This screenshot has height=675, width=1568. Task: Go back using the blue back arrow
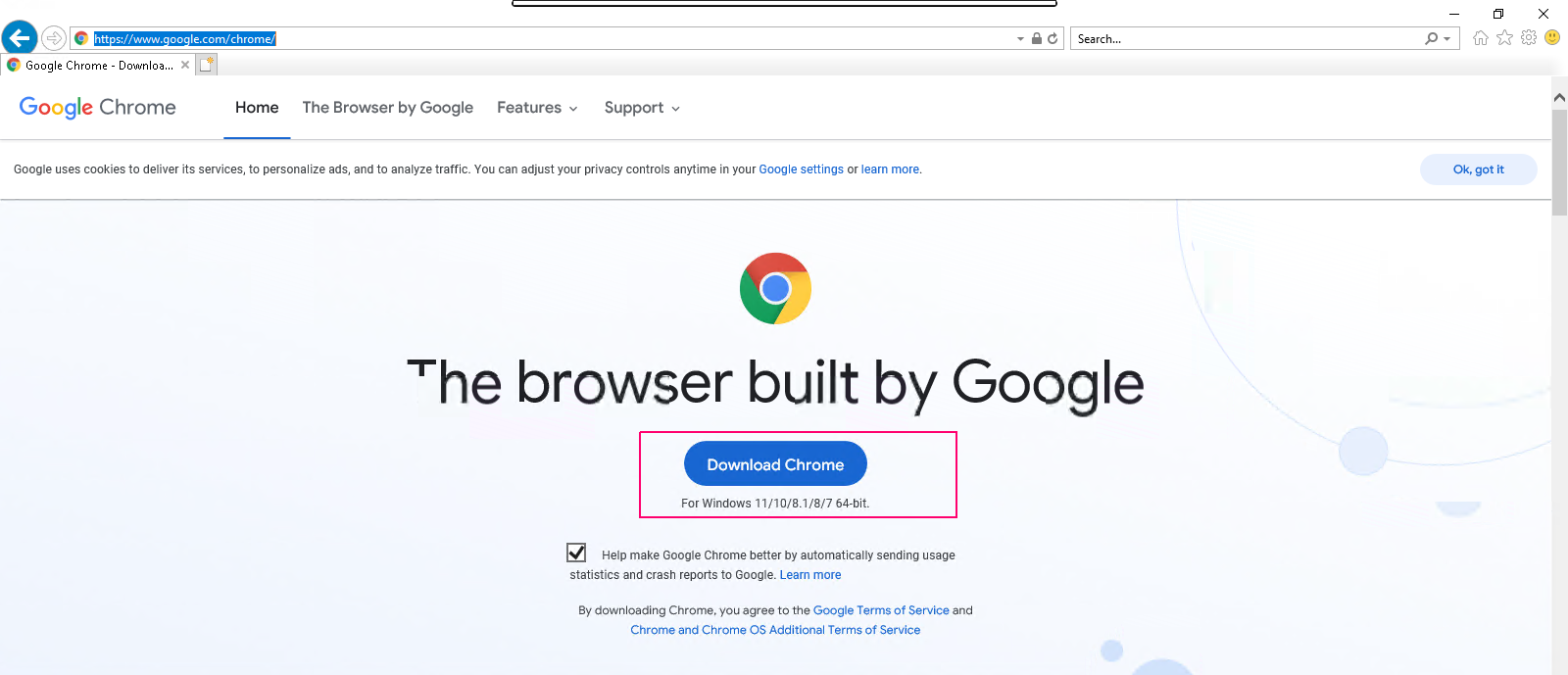pyautogui.click(x=20, y=38)
